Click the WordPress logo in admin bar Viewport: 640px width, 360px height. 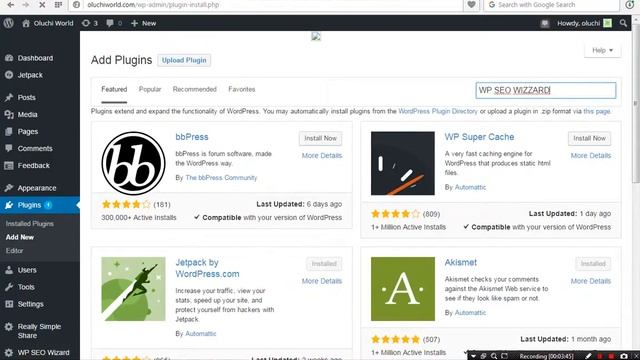[x=9, y=23]
